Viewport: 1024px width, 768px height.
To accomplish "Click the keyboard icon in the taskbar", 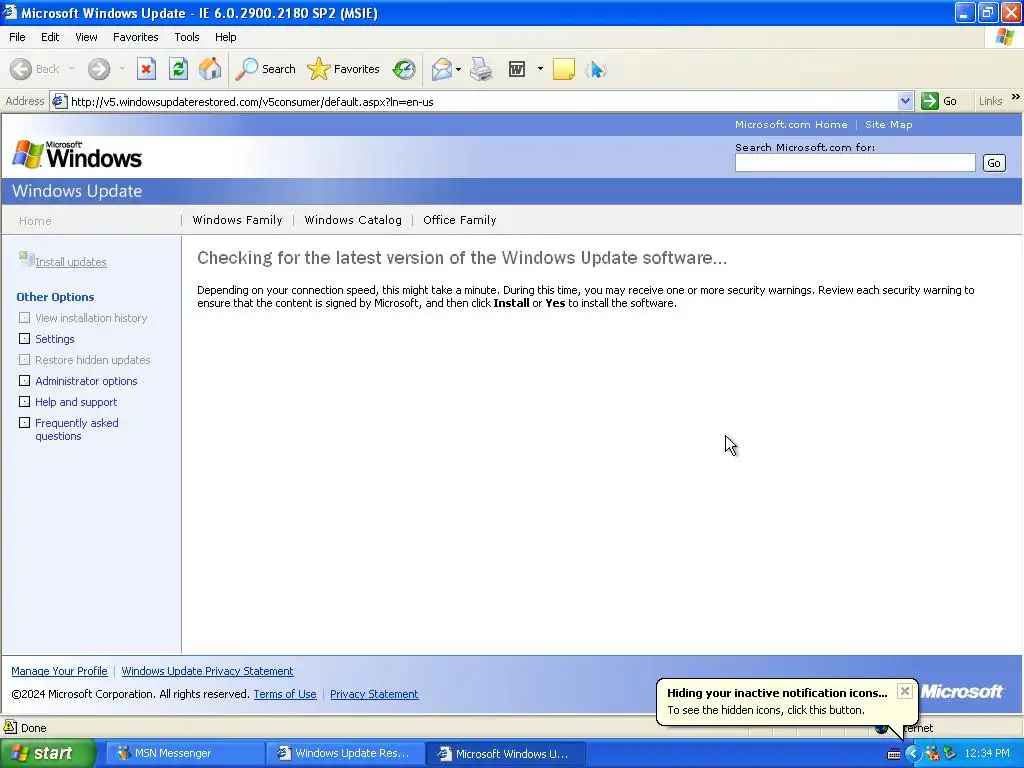I will pos(893,754).
